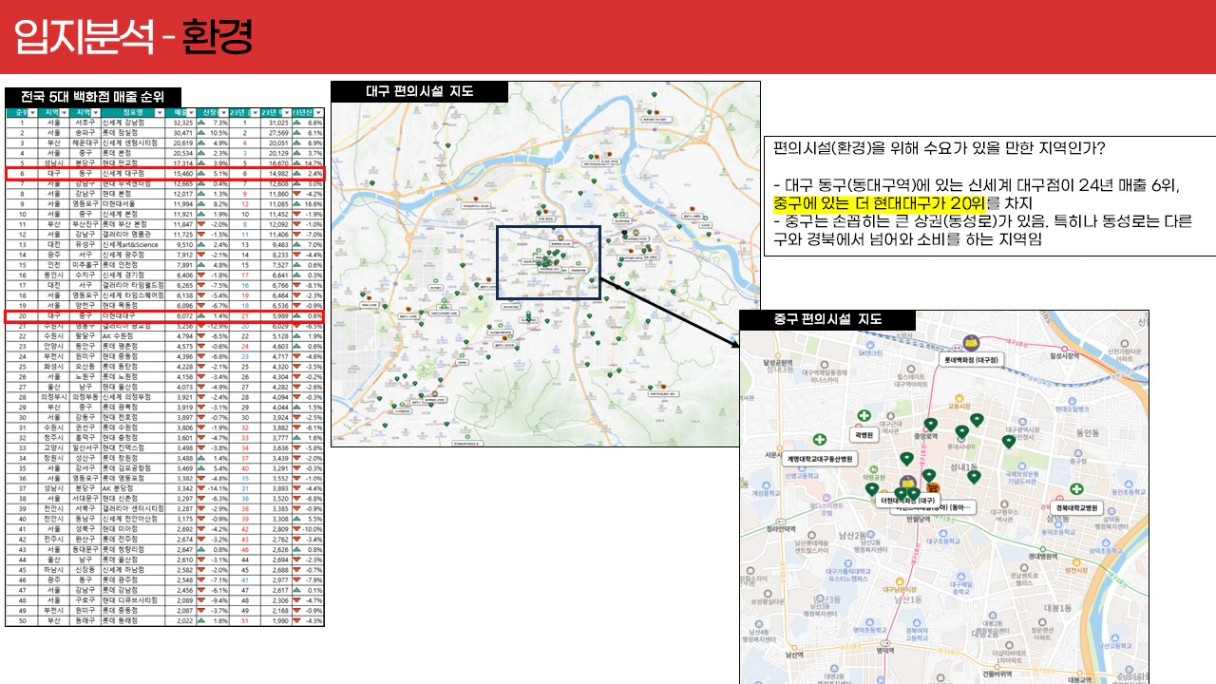Click the 롯데백화점 (대구점) store marker icon
Viewport: 1216px width, 684px height.
(969, 342)
